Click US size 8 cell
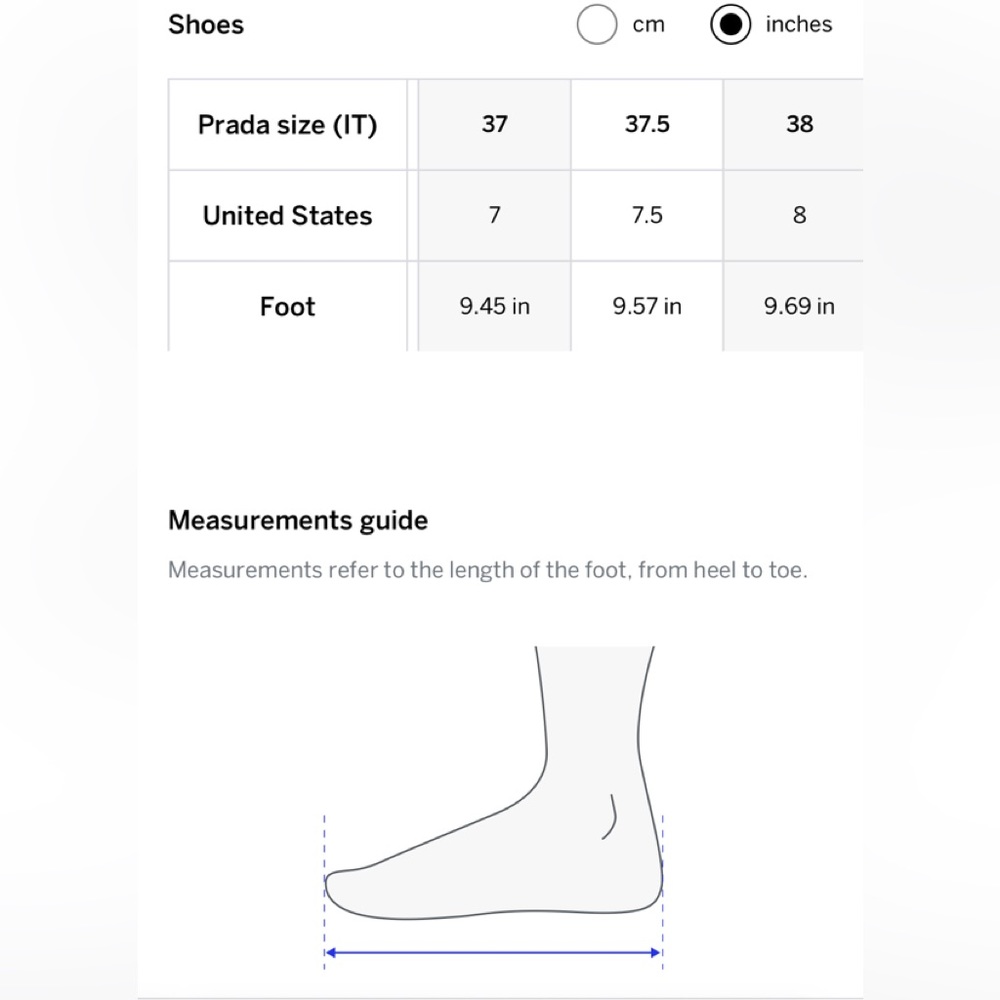This screenshot has height=1000, width=1000. [x=799, y=216]
